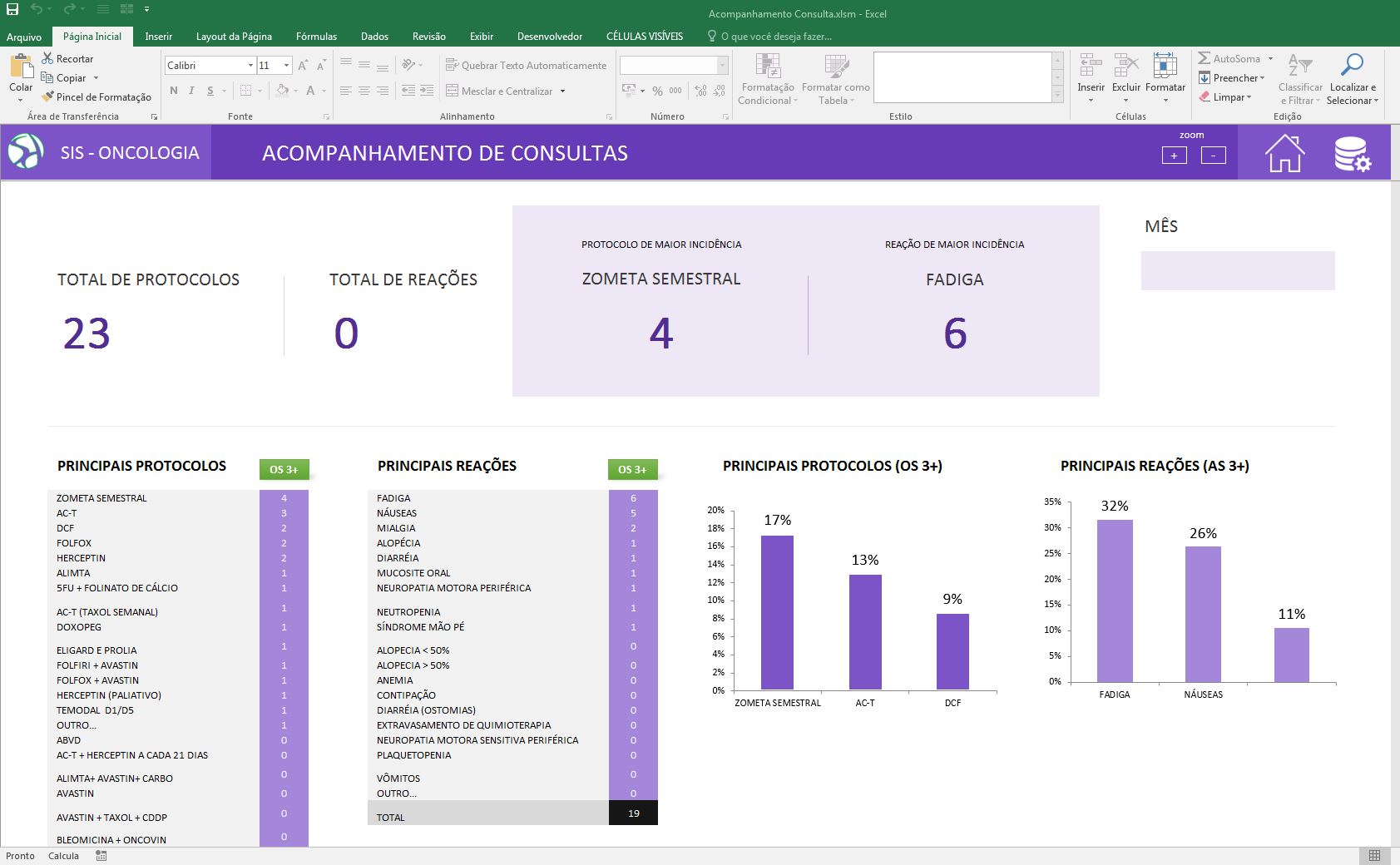The width and height of the screenshot is (1400, 865).
Task: Click the fill color paint bucket
Action: tap(282, 91)
